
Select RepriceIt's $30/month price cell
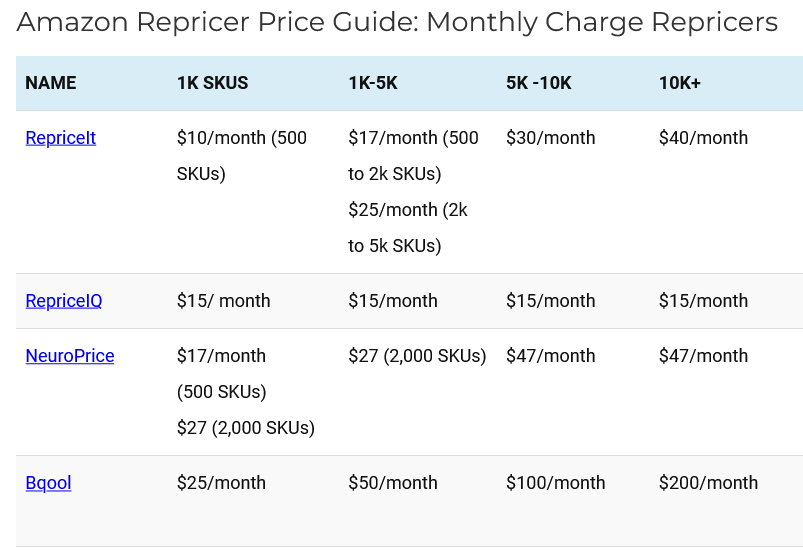(x=551, y=138)
